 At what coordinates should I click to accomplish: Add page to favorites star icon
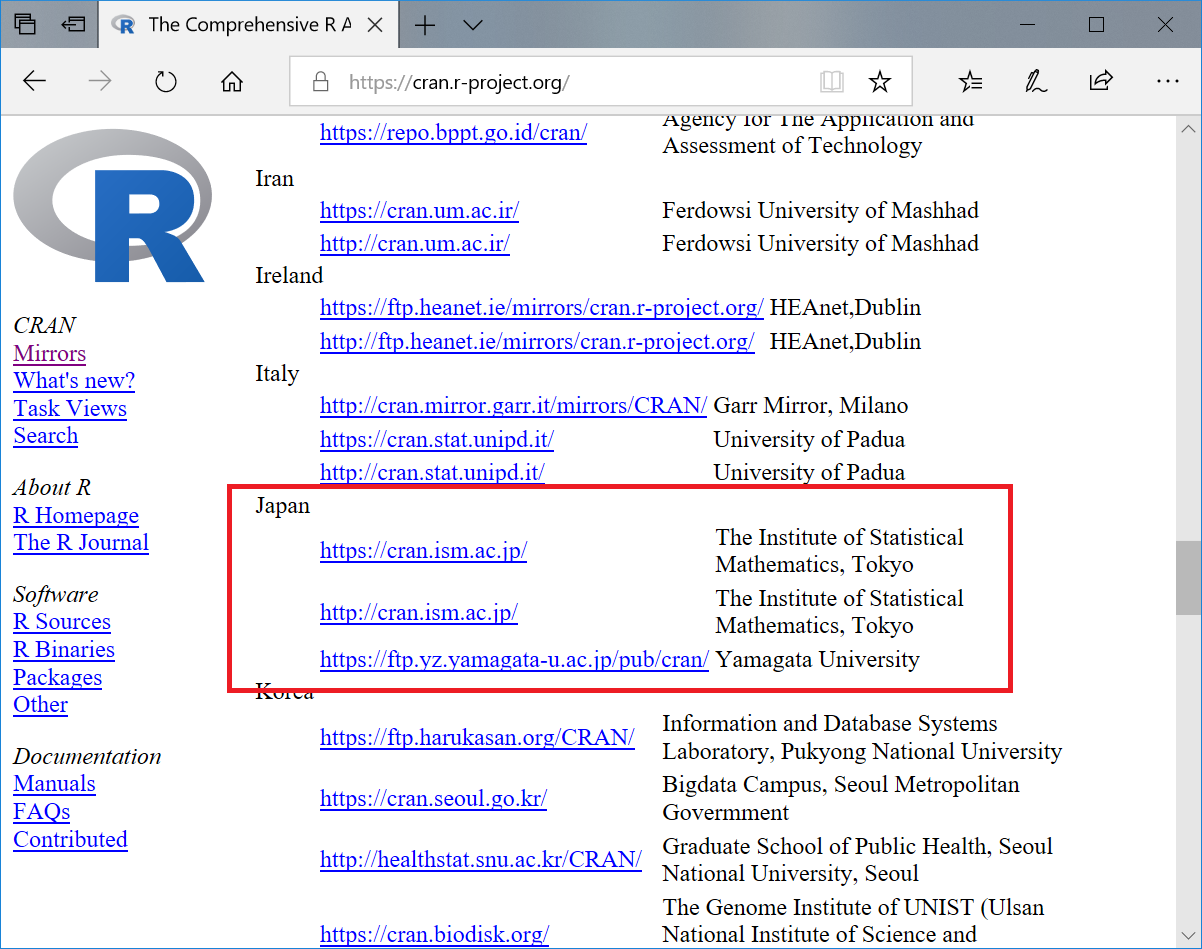pyautogui.click(x=880, y=82)
